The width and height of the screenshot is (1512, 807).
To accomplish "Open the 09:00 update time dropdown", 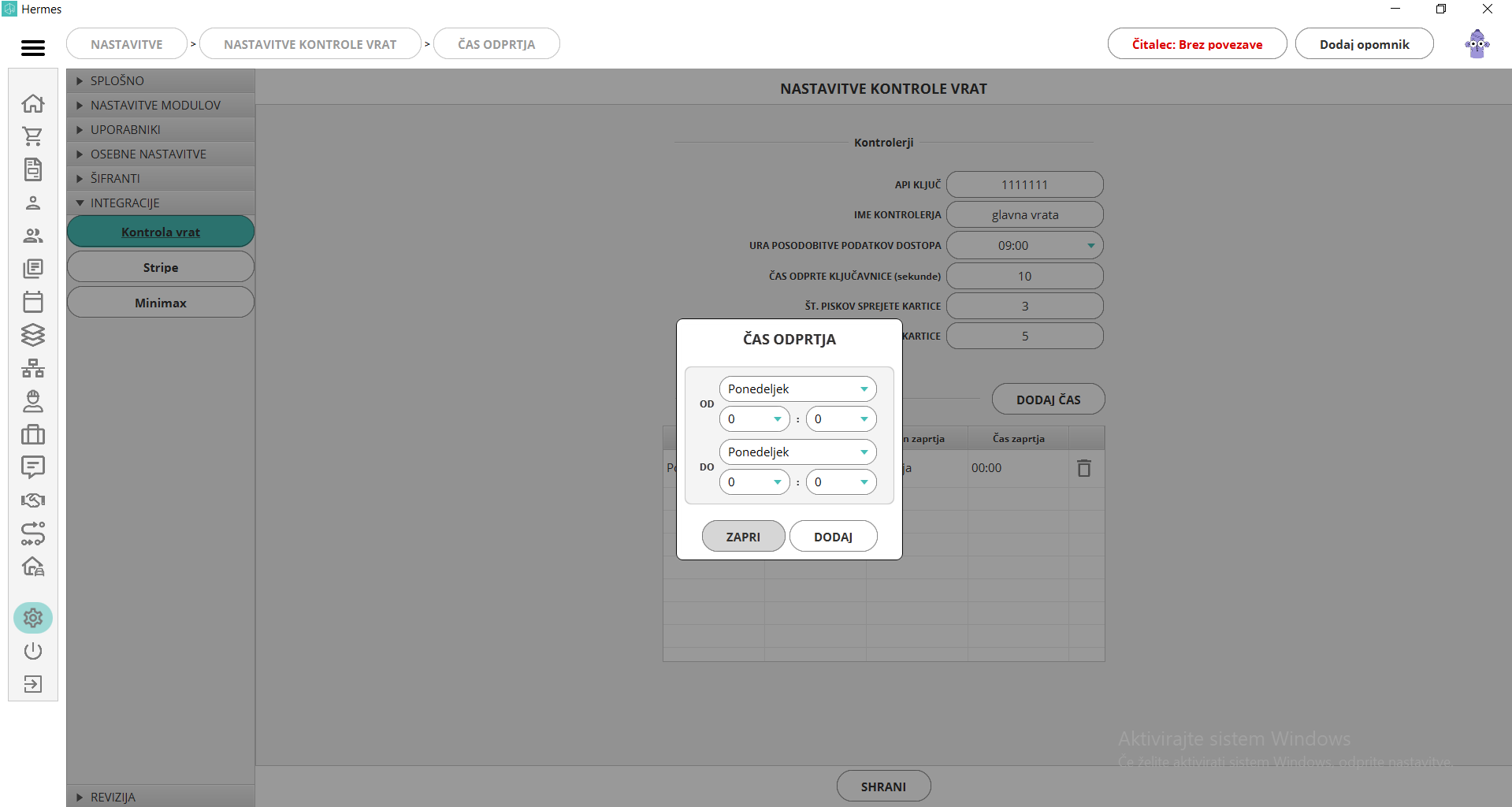I will 1024,245.
